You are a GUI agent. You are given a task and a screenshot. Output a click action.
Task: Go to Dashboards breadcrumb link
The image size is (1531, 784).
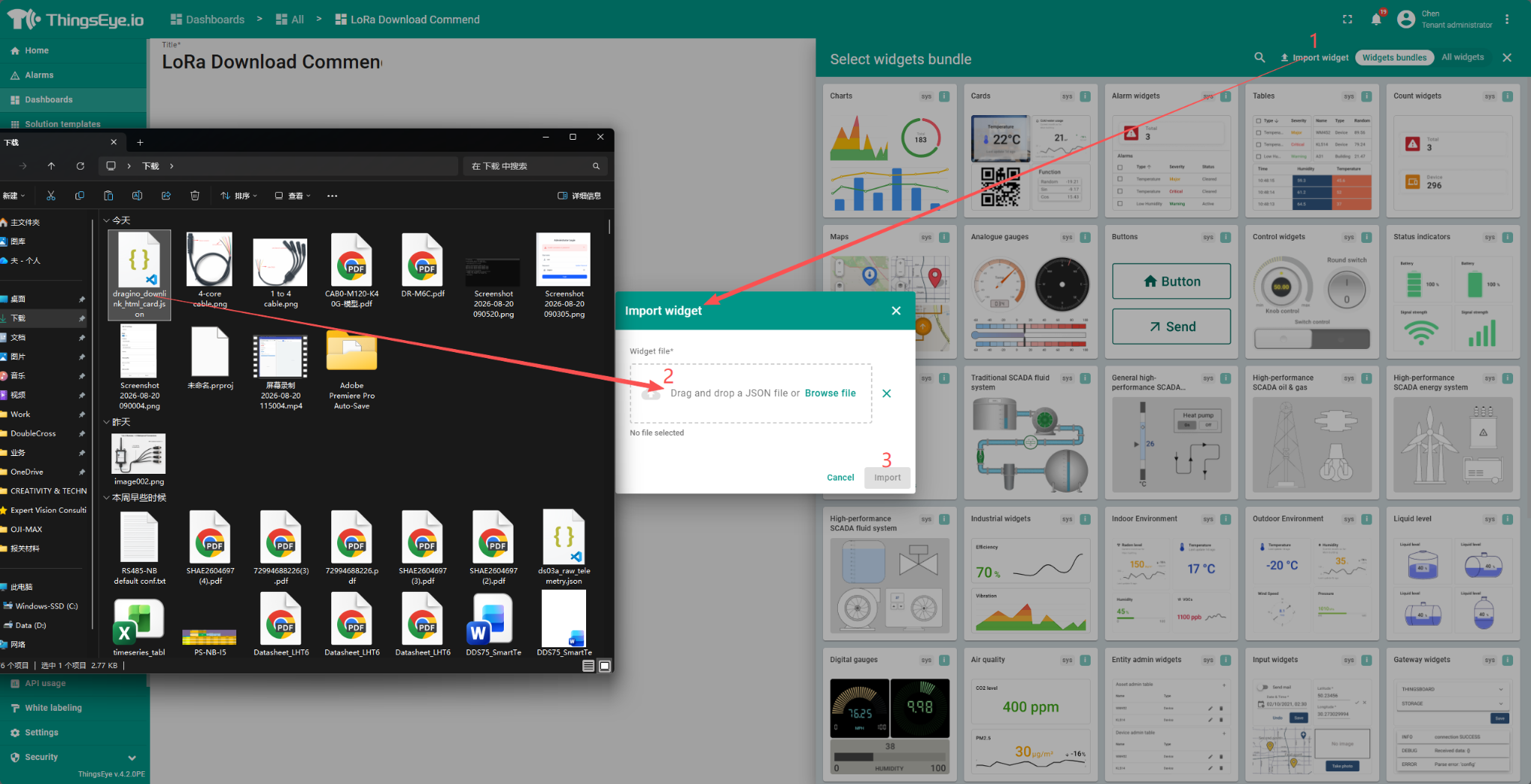[207, 19]
